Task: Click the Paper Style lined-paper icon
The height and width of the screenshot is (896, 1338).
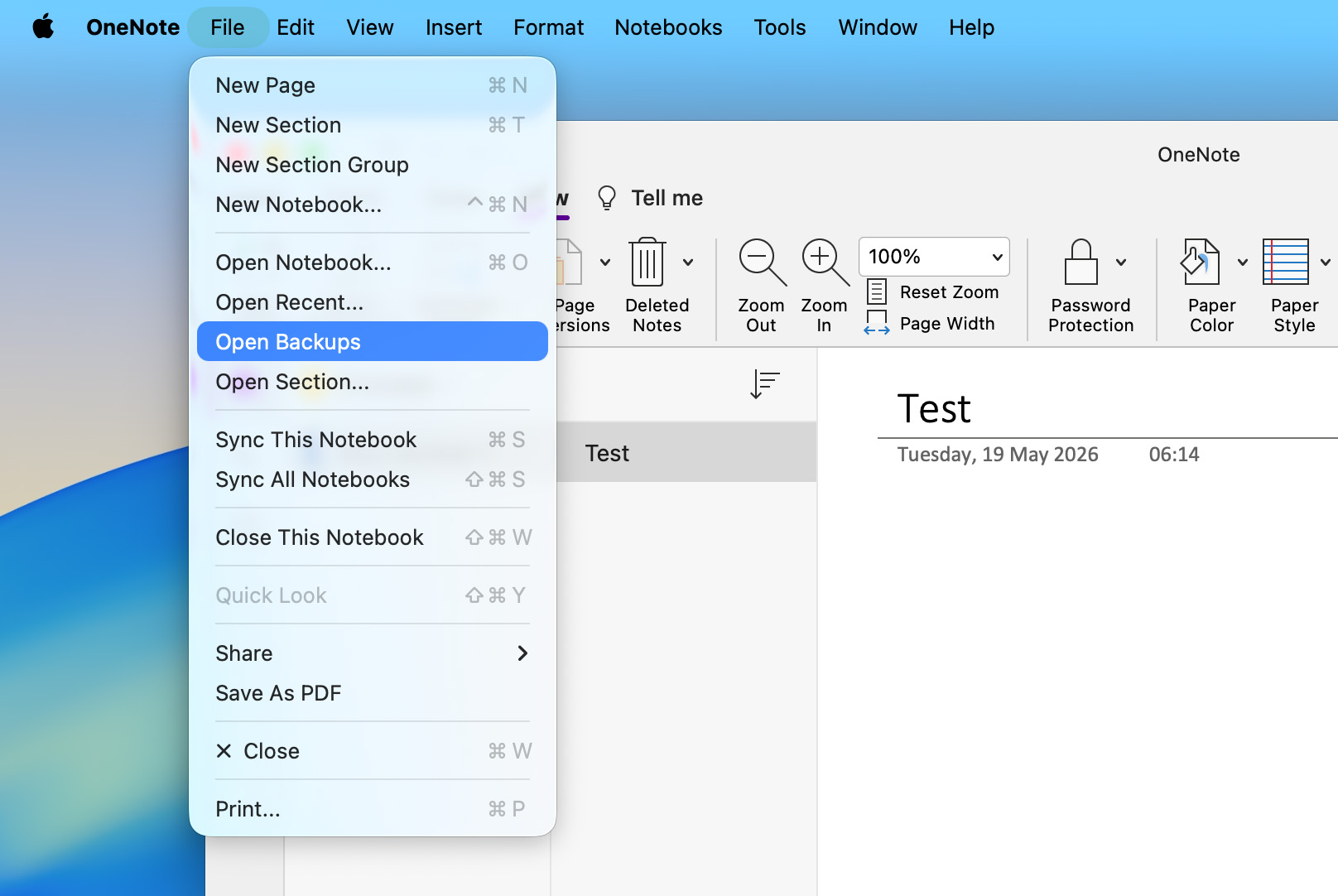Action: [1286, 262]
